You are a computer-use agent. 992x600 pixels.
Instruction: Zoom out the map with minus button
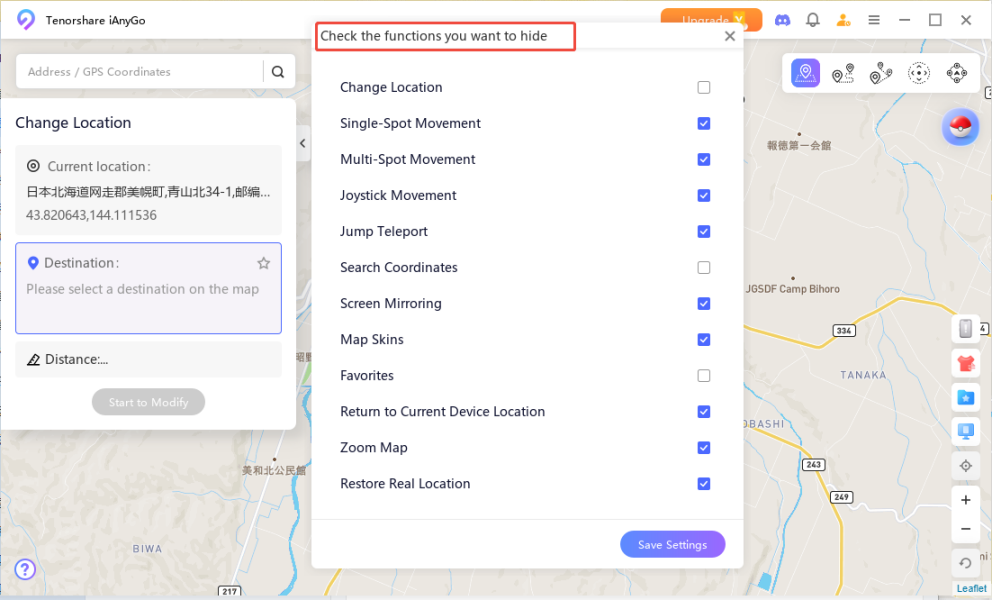point(965,529)
